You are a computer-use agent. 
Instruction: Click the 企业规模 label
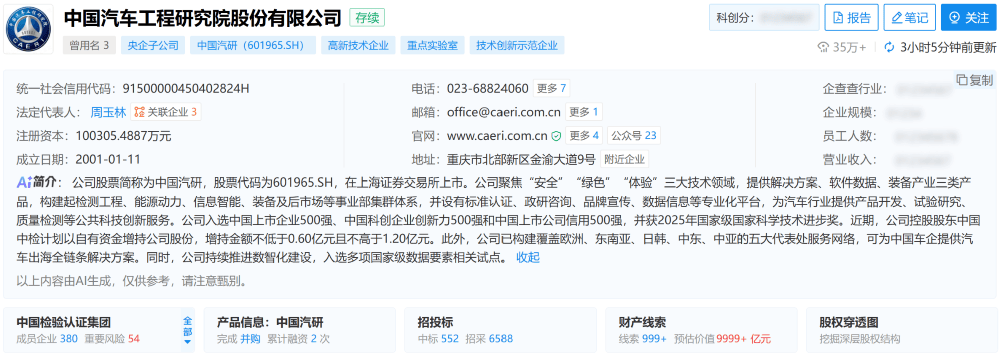click(849, 112)
